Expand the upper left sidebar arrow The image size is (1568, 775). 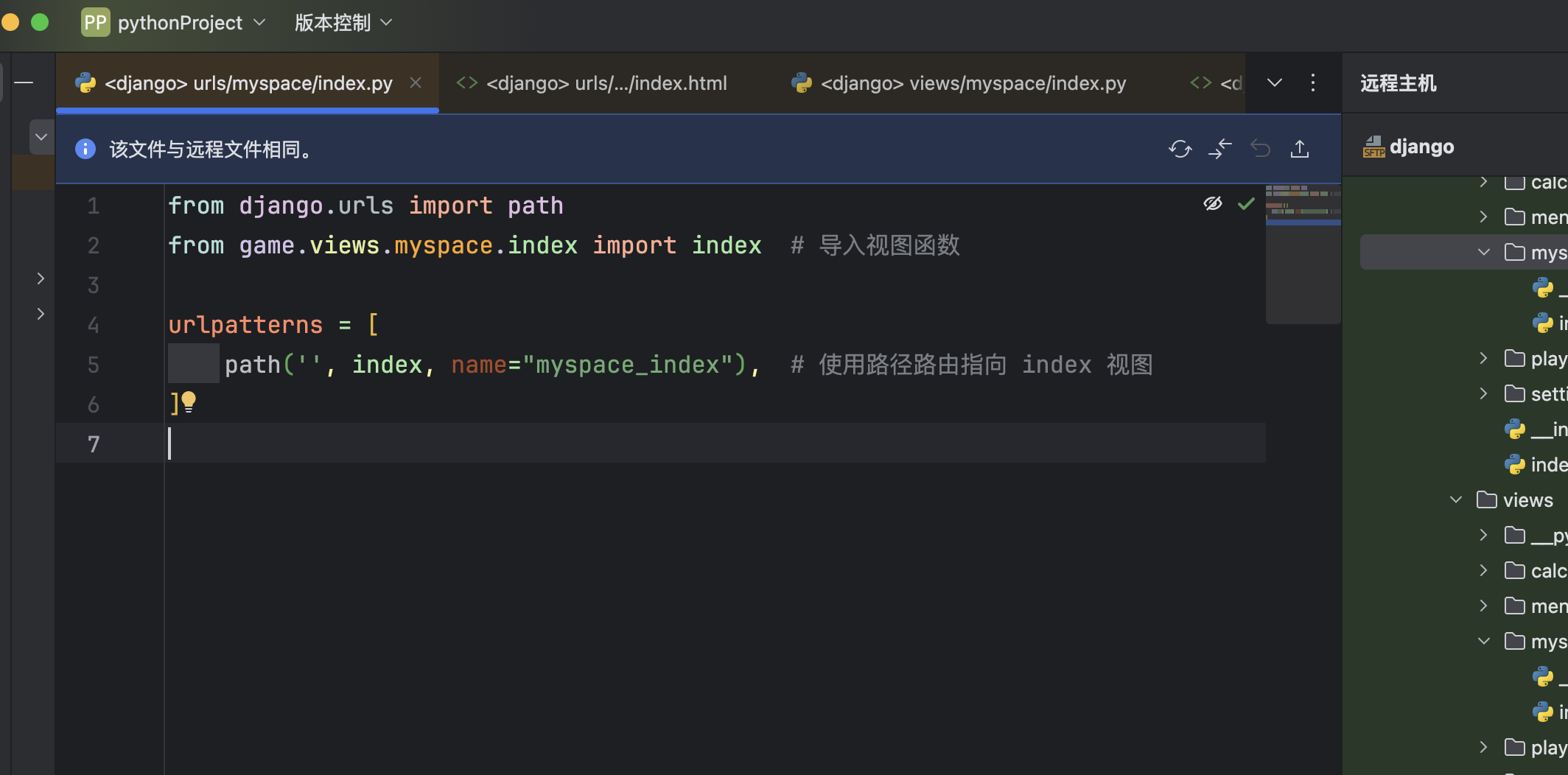(41, 278)
